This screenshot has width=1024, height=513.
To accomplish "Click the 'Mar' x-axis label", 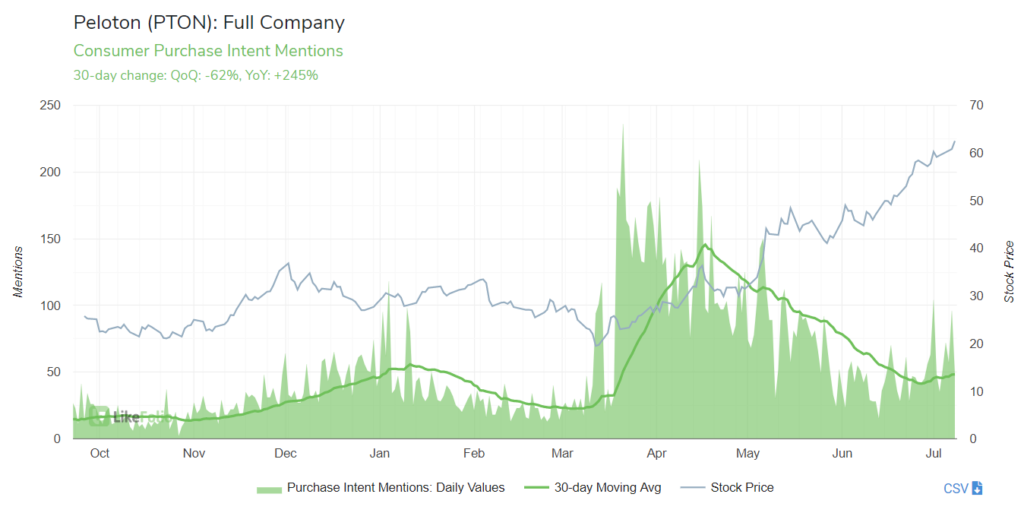I will 562,454.
